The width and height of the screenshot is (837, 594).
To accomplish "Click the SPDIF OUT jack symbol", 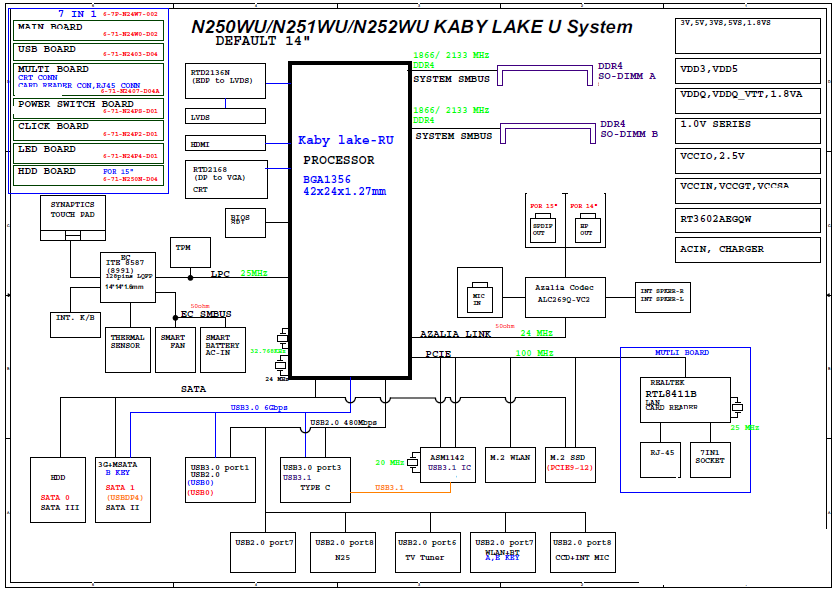I will (542, 228).
